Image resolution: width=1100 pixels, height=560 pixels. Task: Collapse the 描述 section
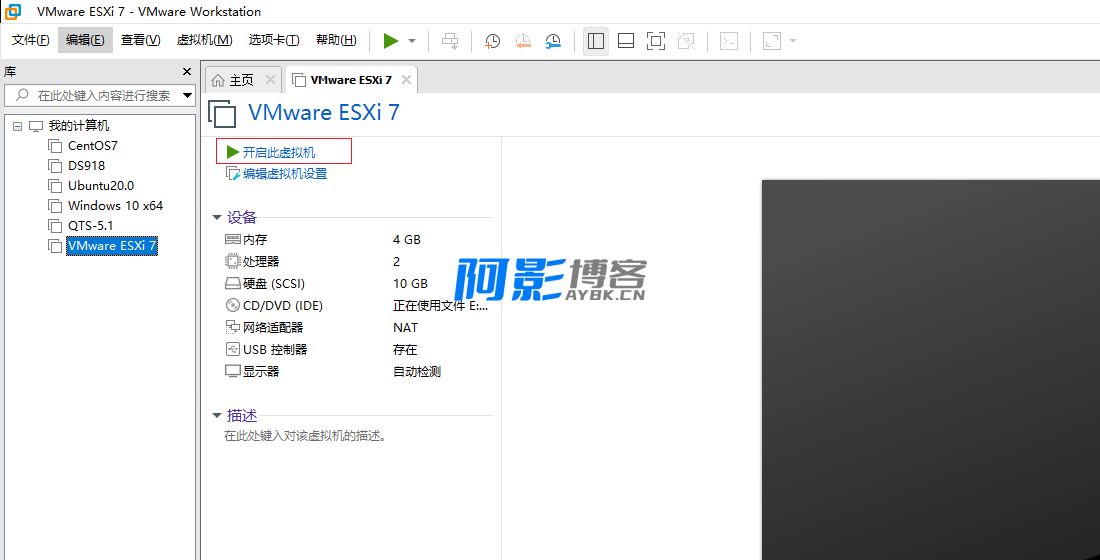point(217,415)
